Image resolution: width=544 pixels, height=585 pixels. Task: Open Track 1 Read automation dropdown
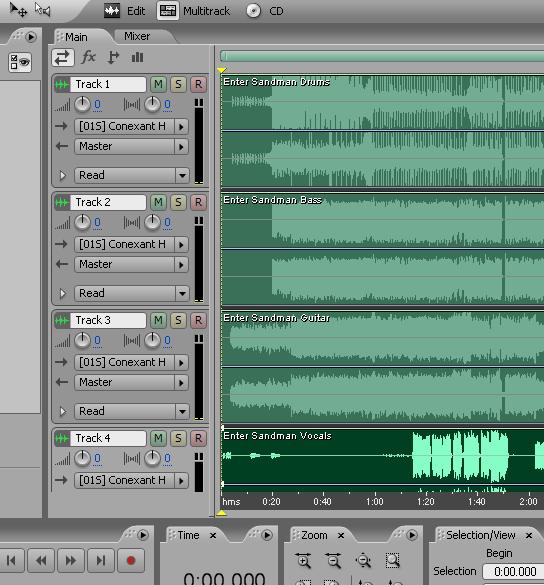pos(131,175)
